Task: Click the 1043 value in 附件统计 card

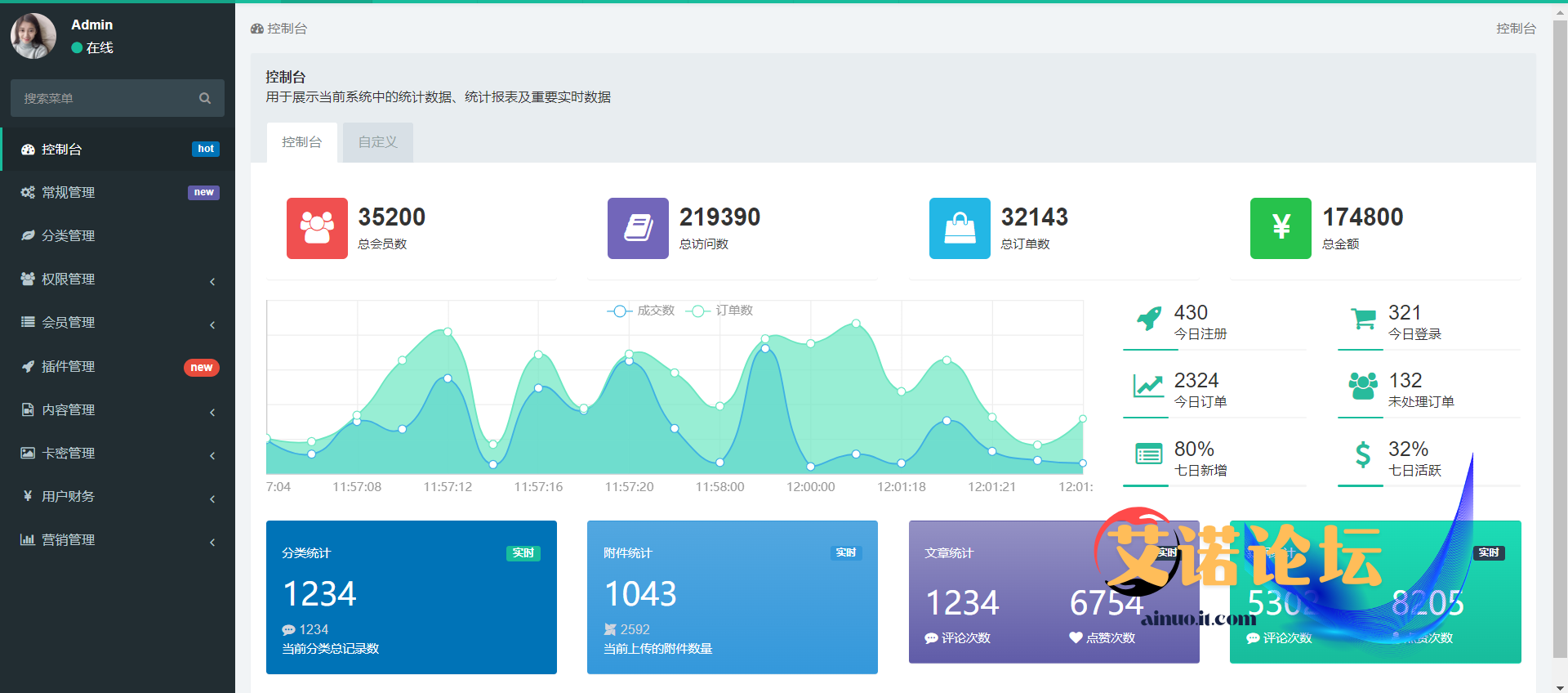Action: 640,594
